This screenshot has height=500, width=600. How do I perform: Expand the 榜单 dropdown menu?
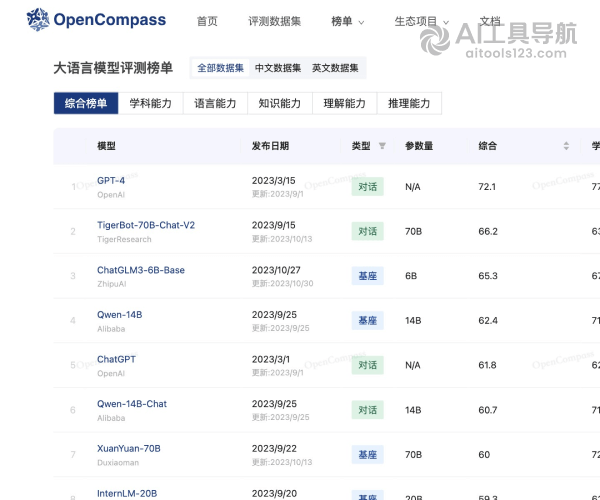click(x=347, y=21)
